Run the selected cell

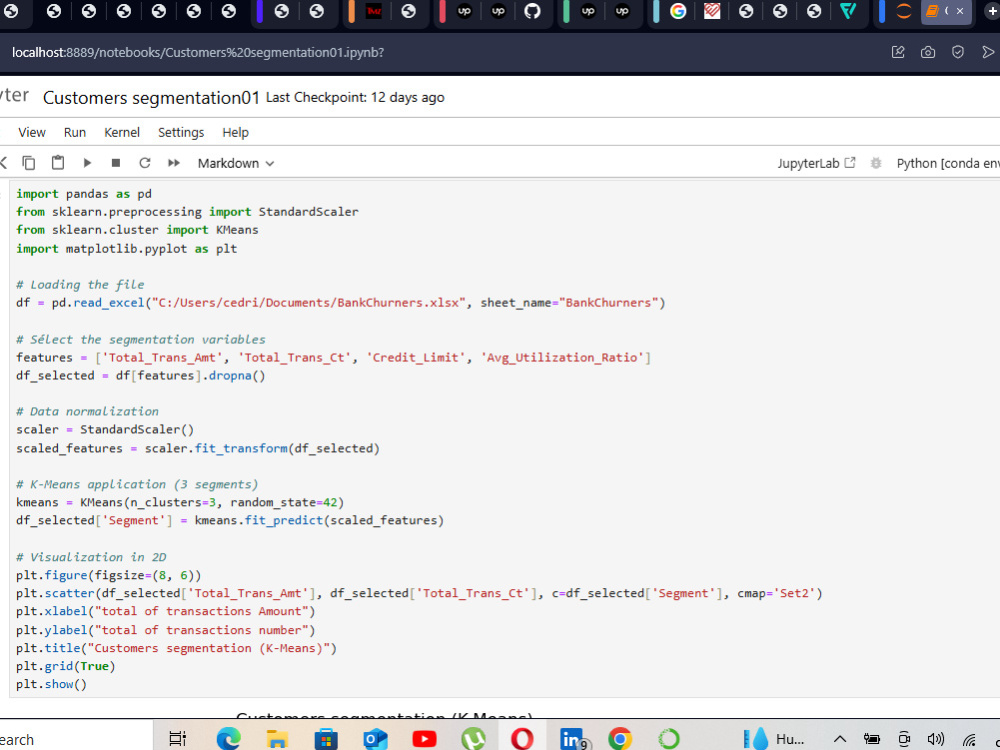[87, 163]
